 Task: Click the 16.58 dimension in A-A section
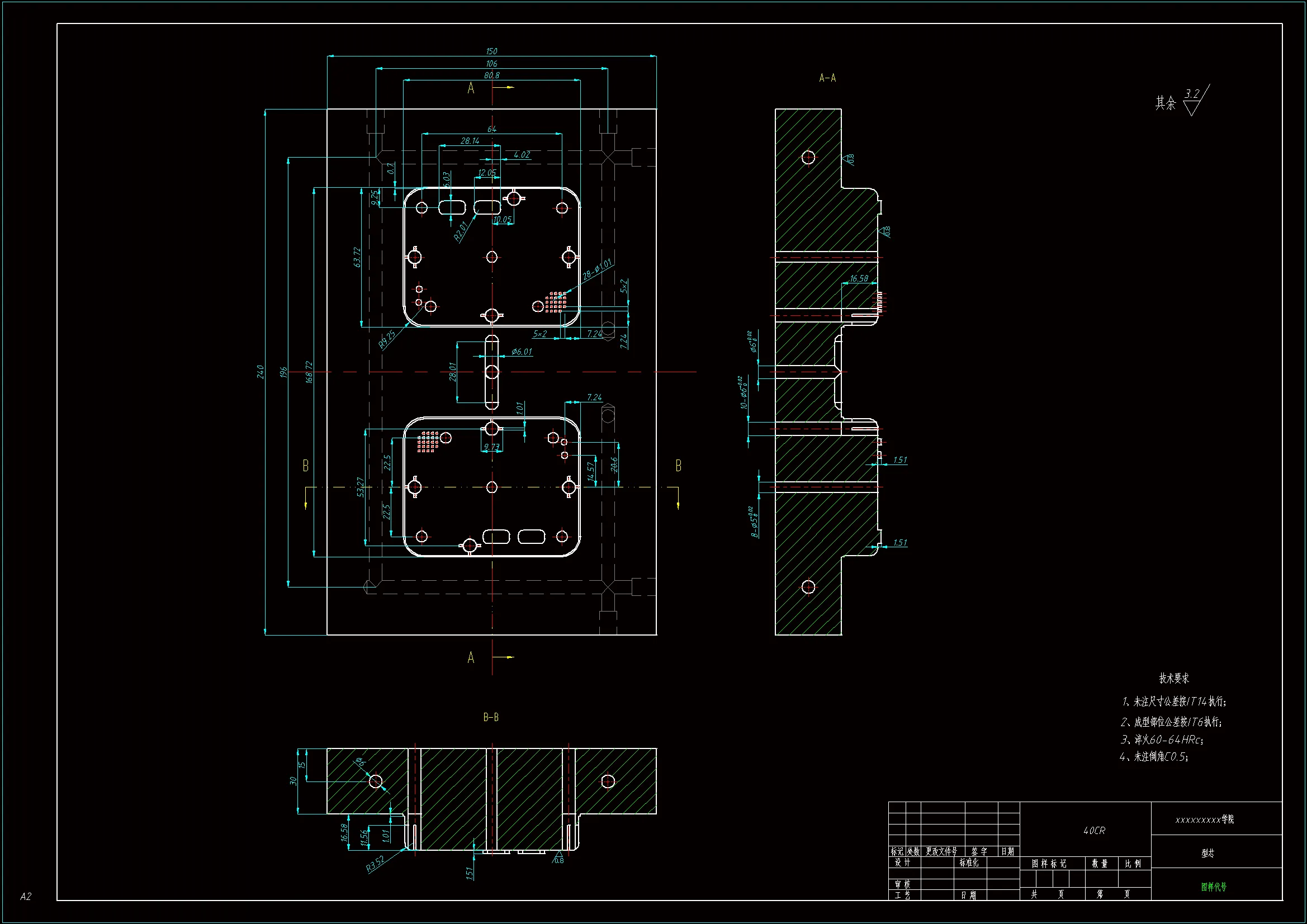click(859, 278)
